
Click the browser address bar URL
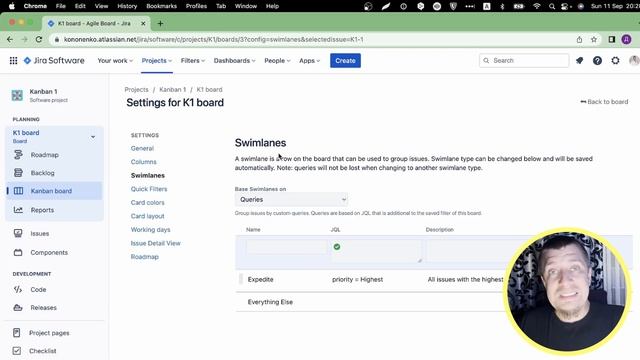tap(213, 40)
